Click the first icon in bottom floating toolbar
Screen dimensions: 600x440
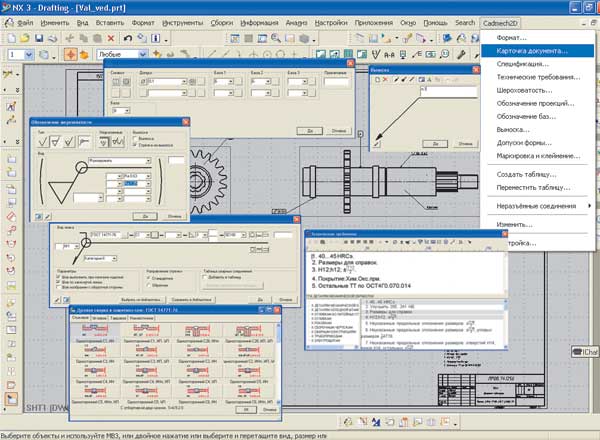click(348, 422)
